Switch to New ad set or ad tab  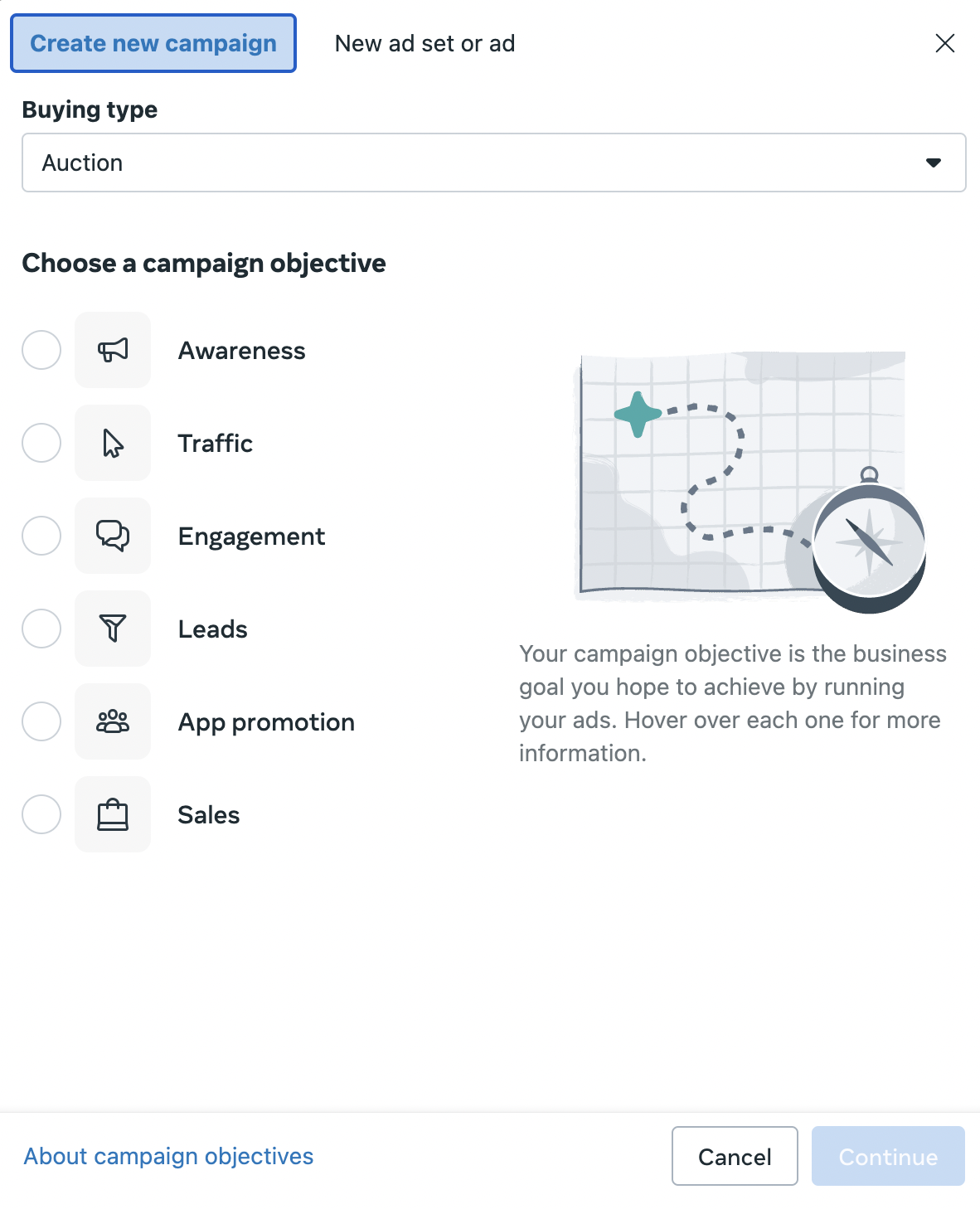click(x=425, y=43)
